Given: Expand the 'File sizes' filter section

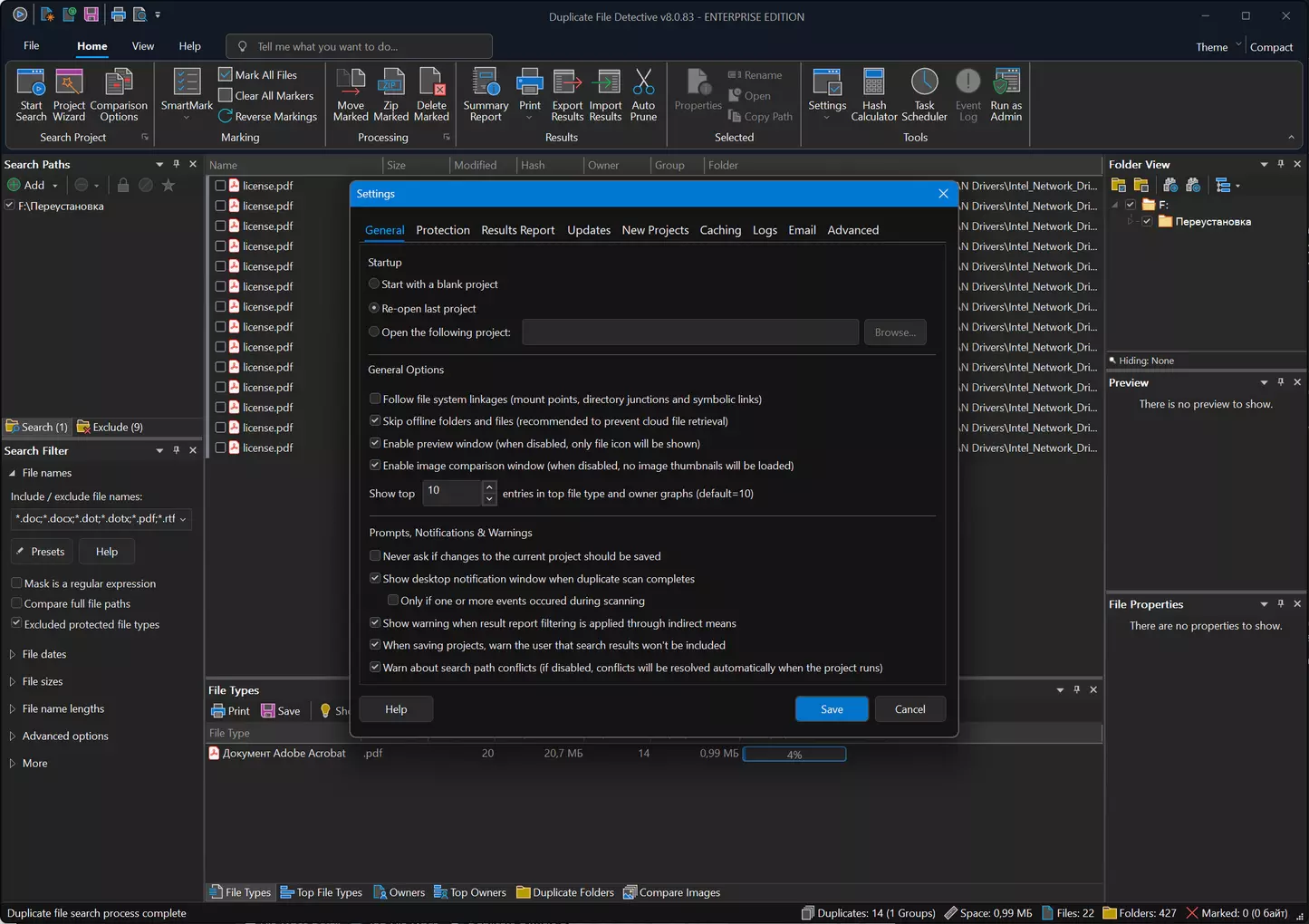Looking at the screenshot, I should tap(13, 681).
